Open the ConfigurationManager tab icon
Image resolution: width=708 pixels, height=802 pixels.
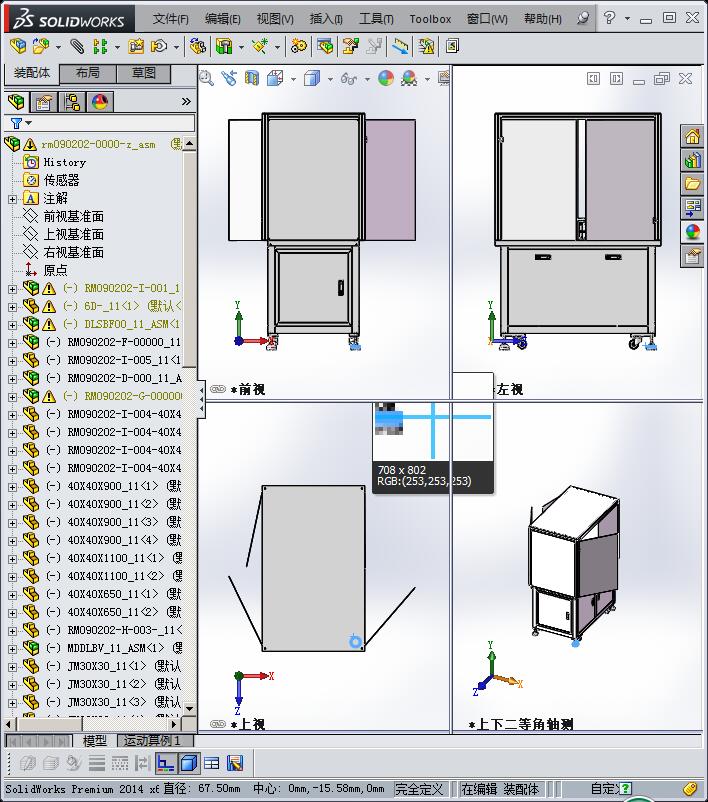[72, 102]
